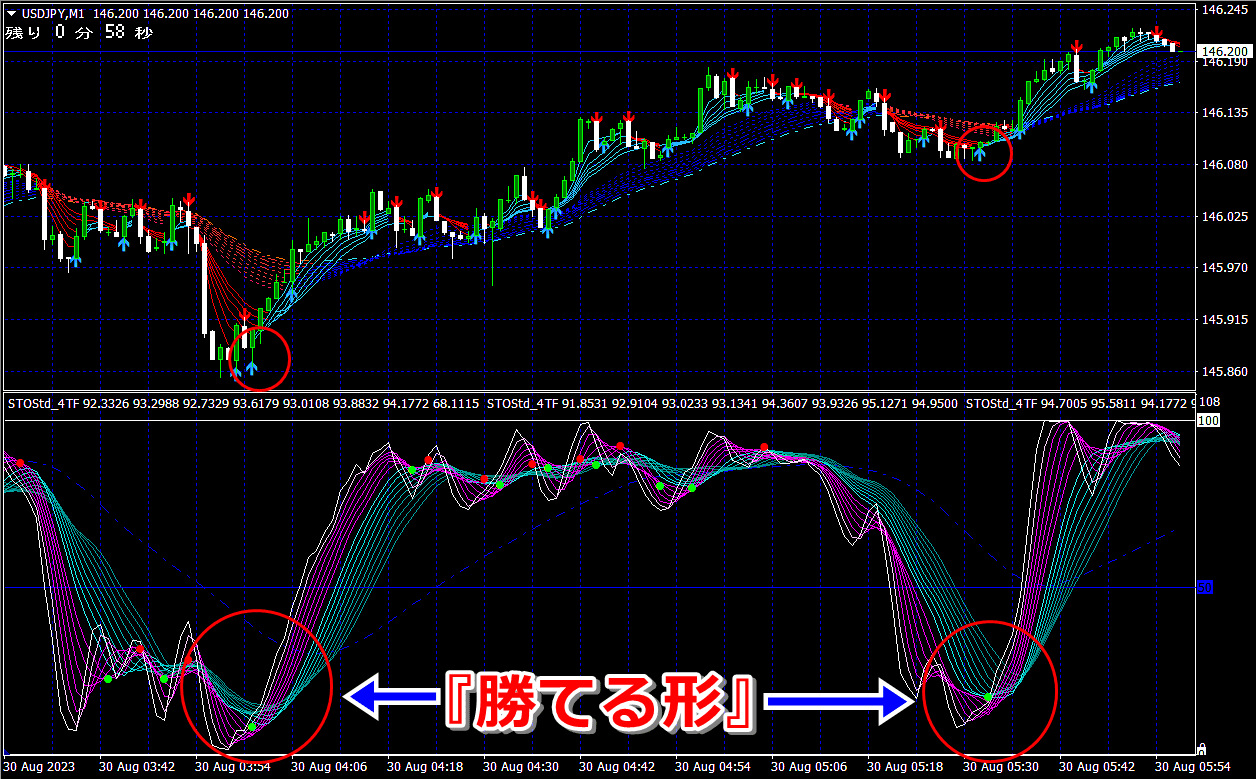The width and height of the screenshot is (1256, 779).
Task: Select the STOStd_4TF label starting with 91.8531
Action: 721,404
